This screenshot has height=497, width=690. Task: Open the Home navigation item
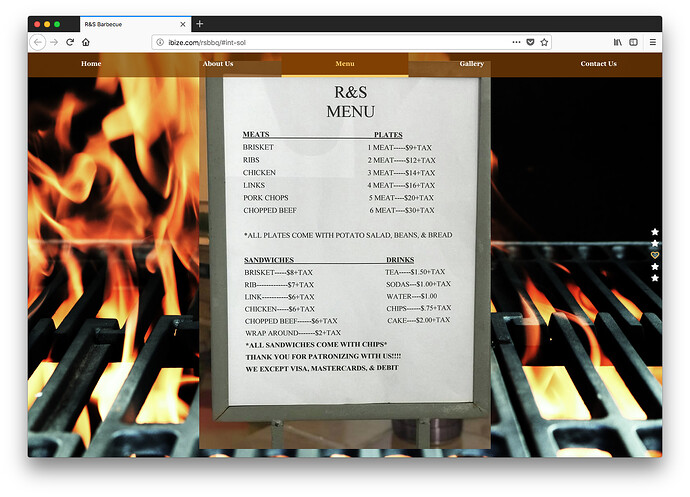[91, 64]
